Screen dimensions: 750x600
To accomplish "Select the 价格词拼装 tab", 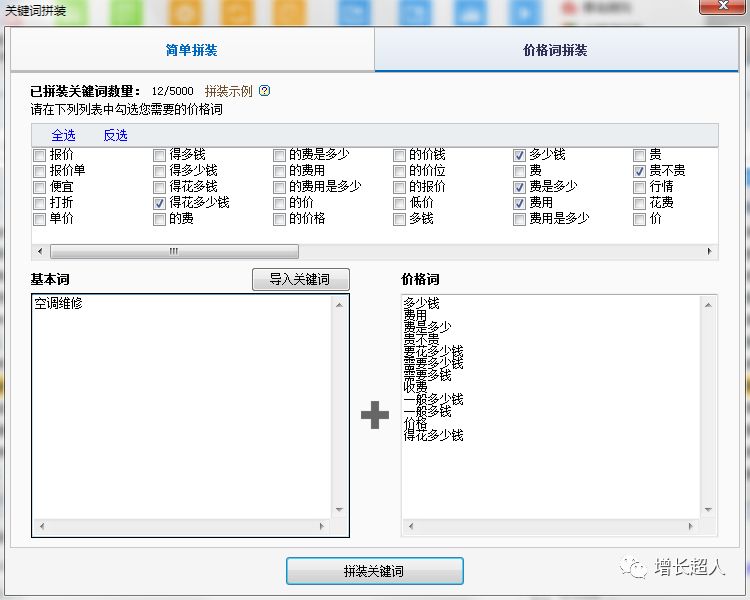I will pyautogui.click(x=555, y=50).
